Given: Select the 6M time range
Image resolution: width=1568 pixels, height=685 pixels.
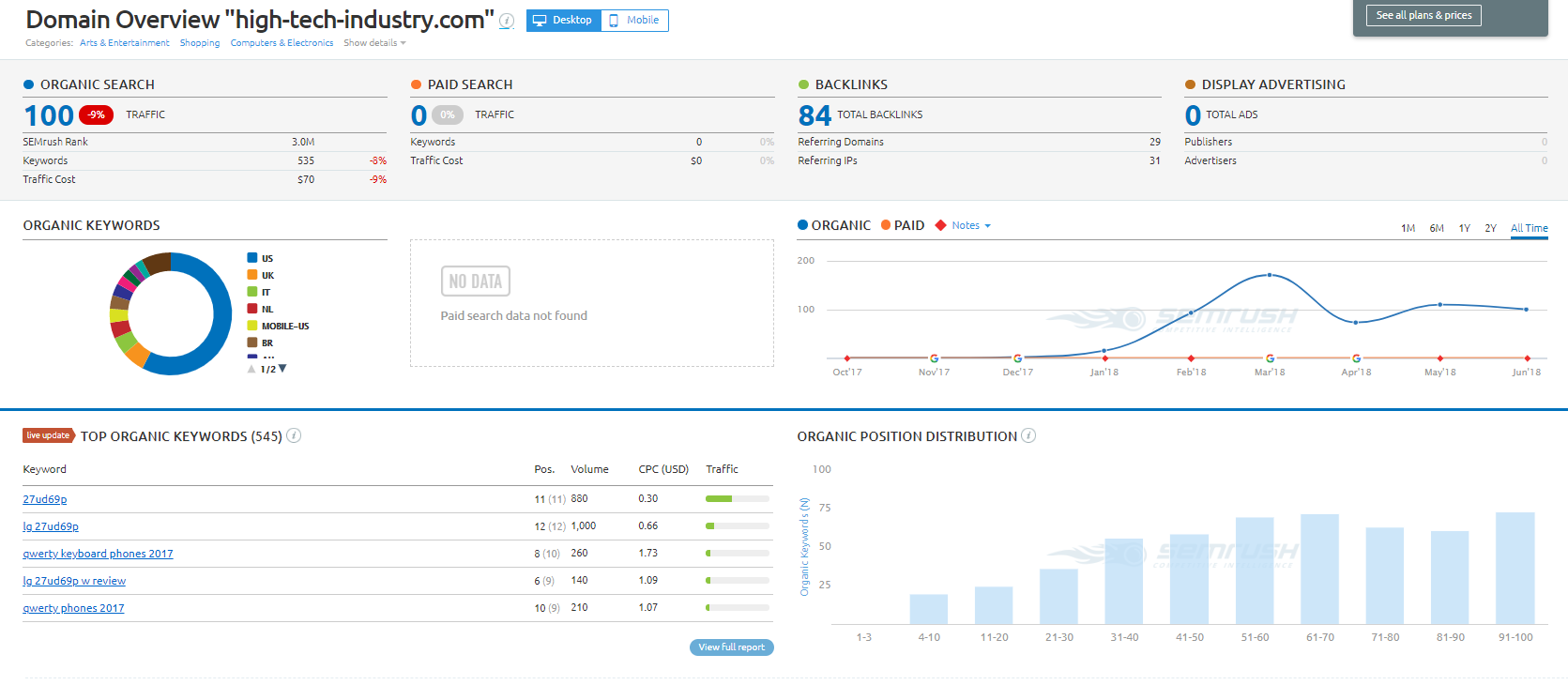Looking at the screenshot, I should point(1437,228).
